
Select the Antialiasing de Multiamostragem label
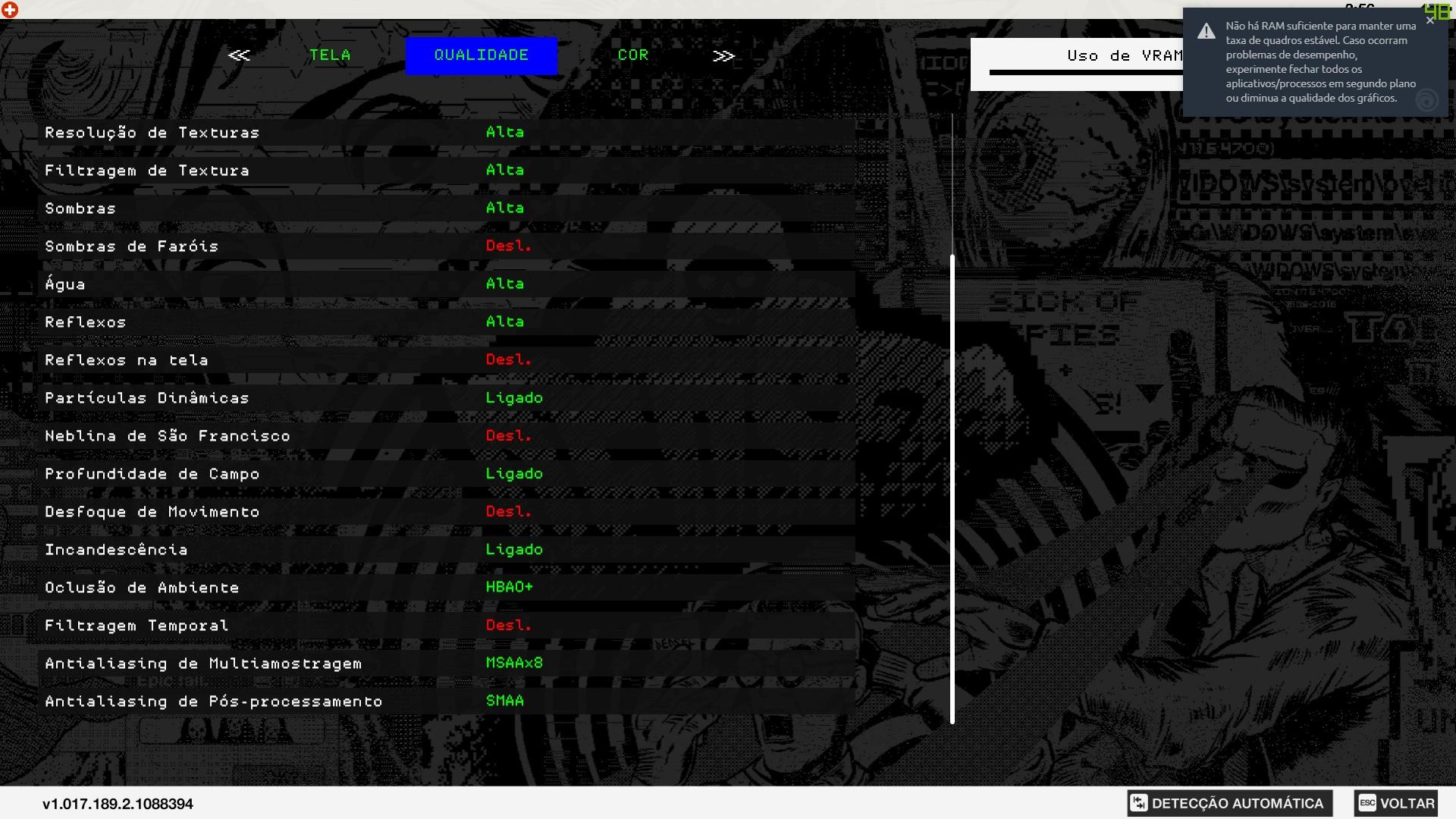point(203,664)
